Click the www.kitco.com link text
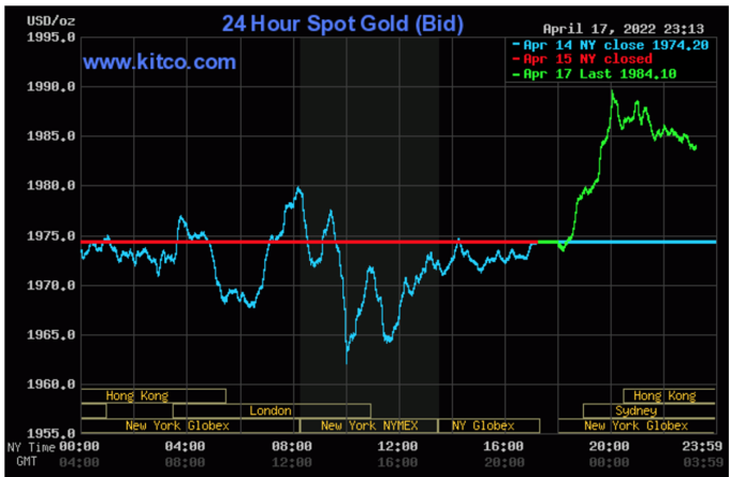 [160, 62]
